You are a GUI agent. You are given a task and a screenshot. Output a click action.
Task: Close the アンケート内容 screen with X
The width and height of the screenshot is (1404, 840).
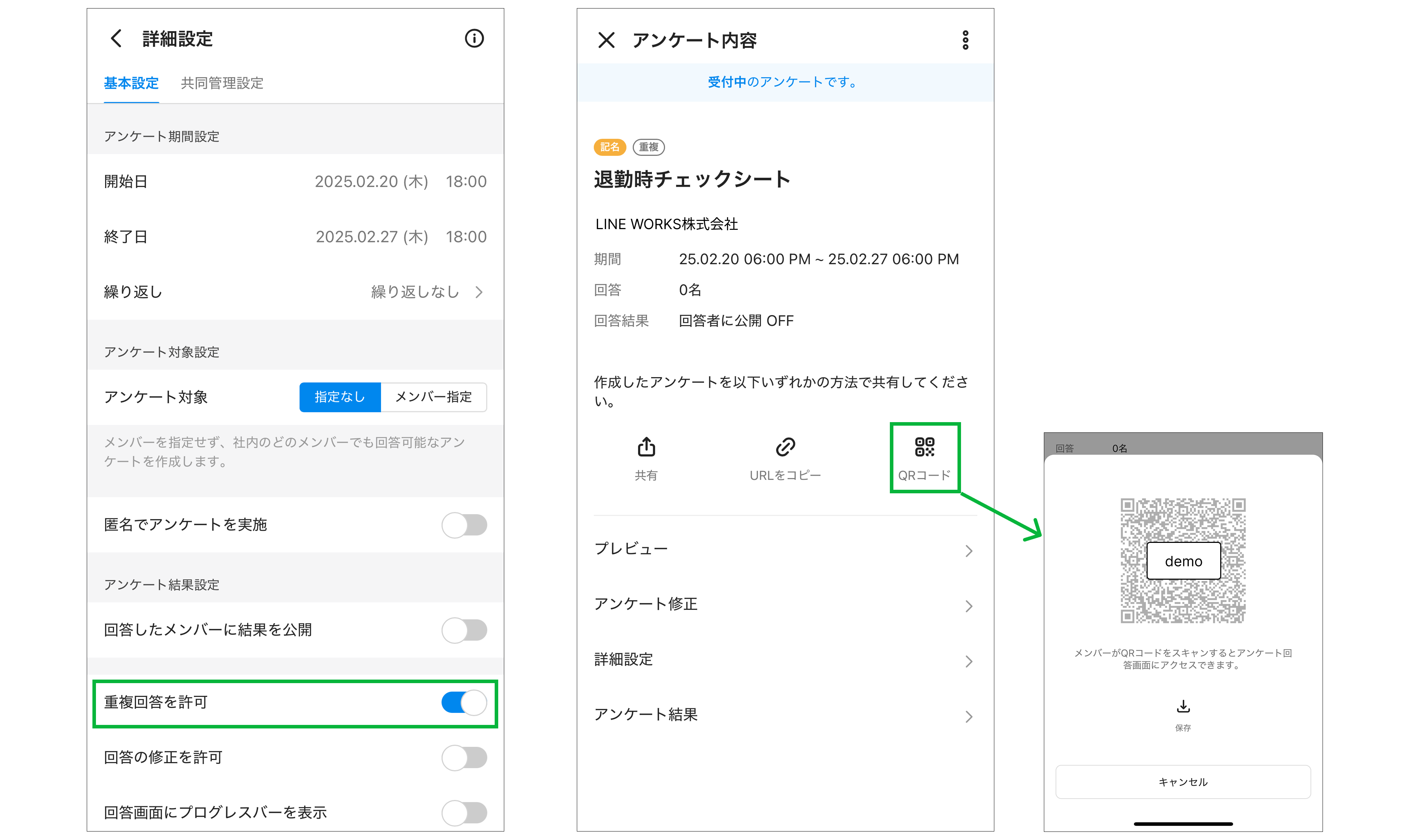pyautogui.click(x=606, y=40)
